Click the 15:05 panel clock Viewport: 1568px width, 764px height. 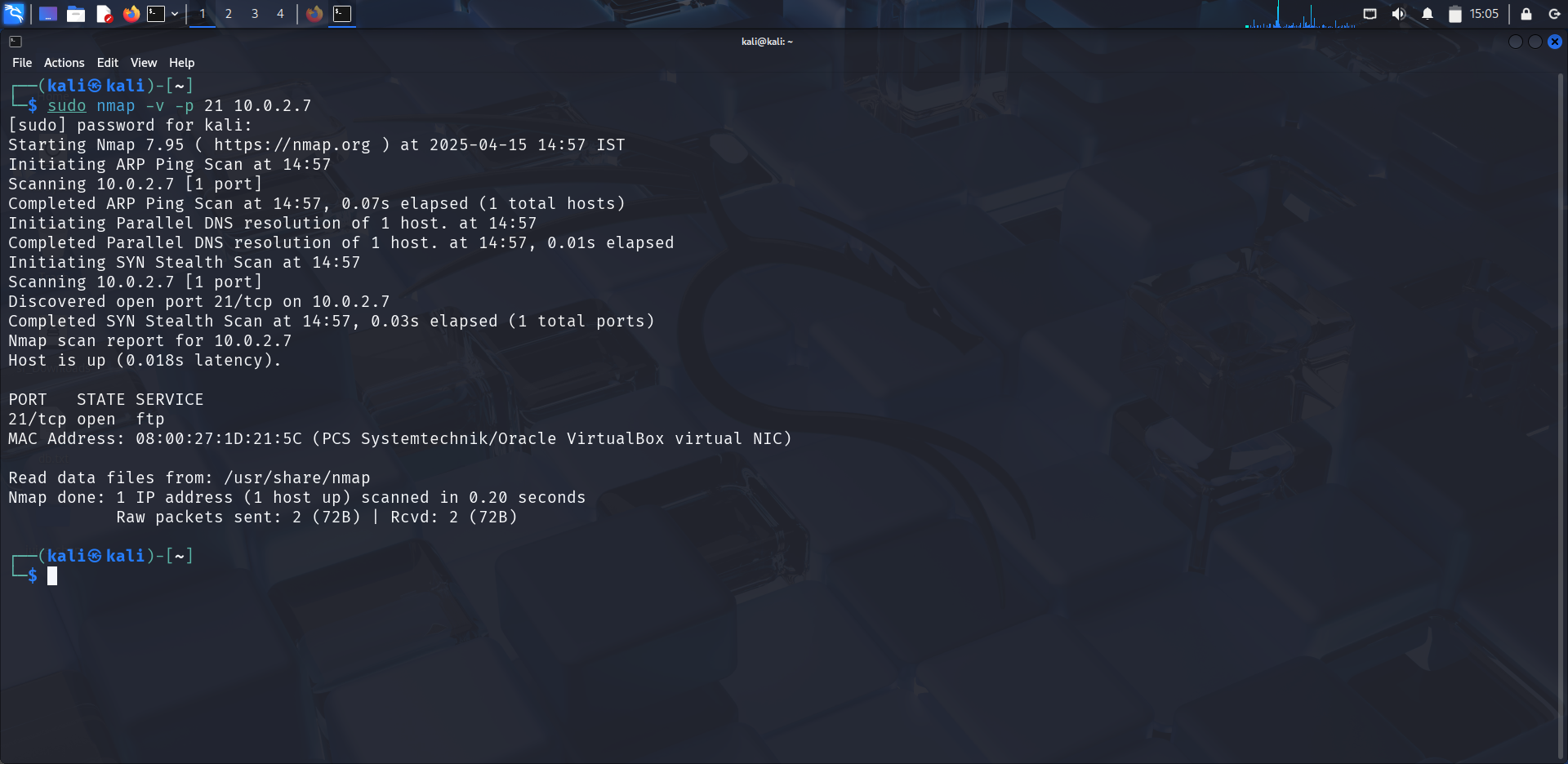pyautogui.click(x=1484, y=14)
